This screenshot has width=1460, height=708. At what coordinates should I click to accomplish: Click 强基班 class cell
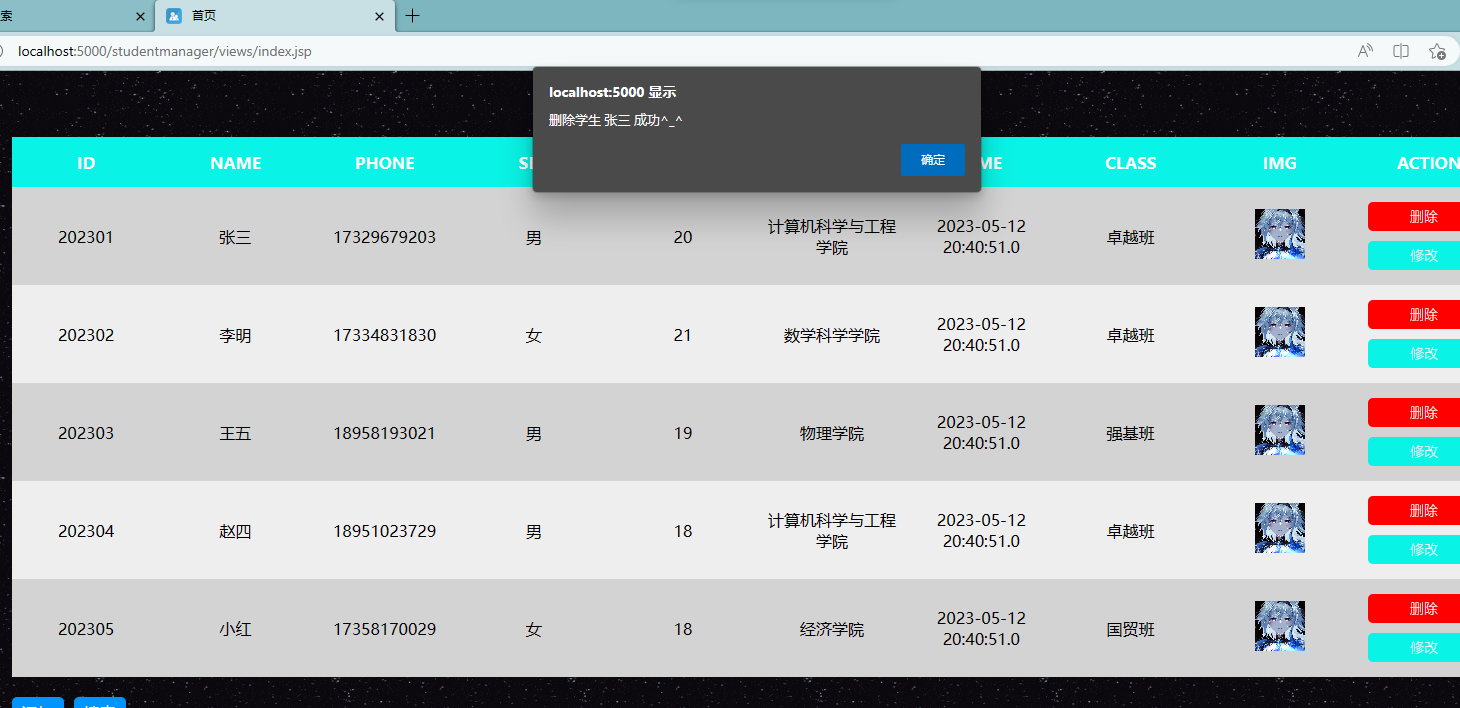coord(1130,433)
